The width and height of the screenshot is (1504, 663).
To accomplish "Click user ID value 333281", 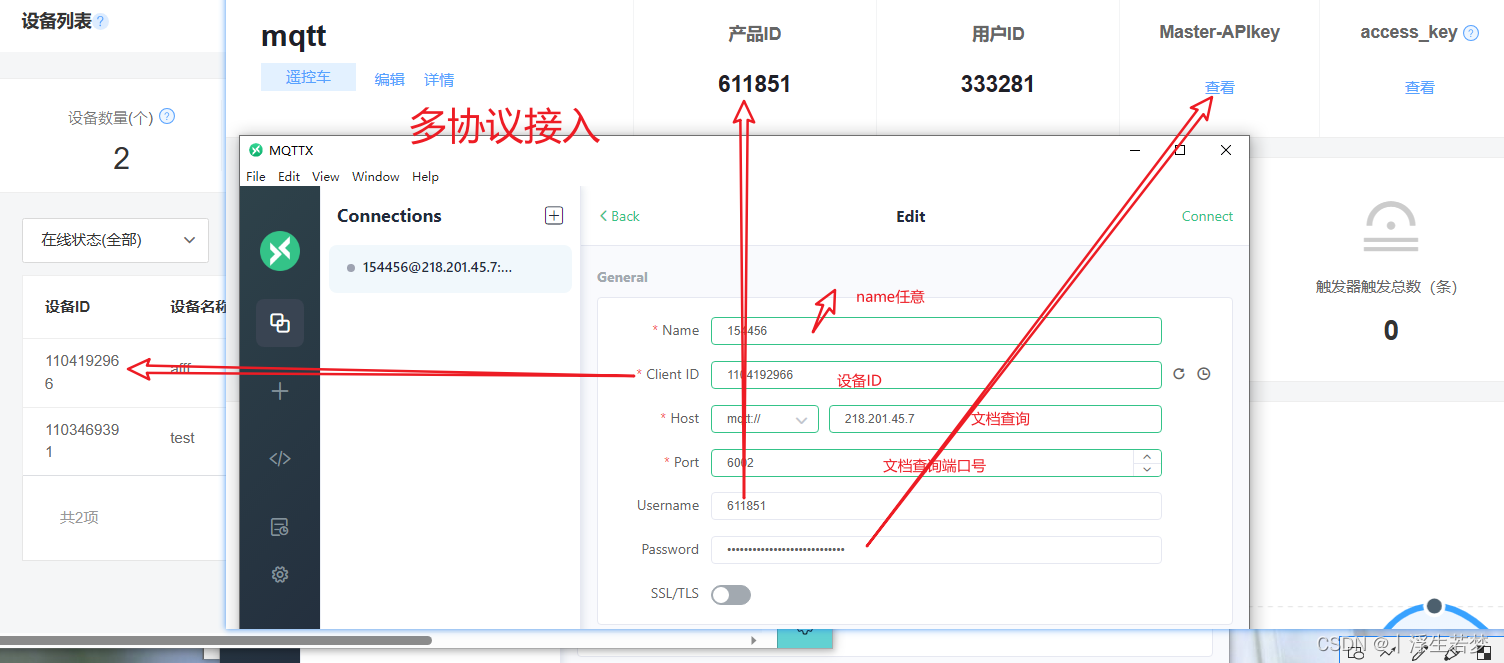I will 997,84.
